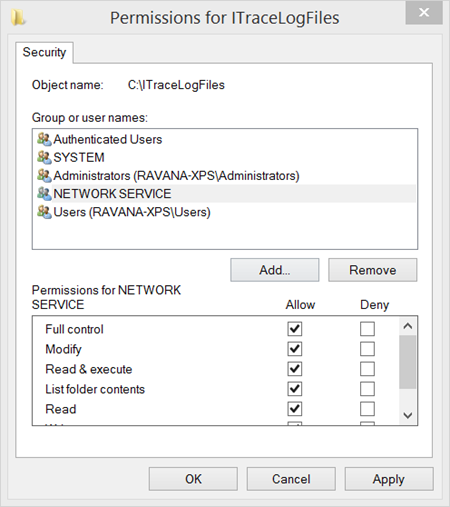Uncheck Allow for Full control
Screen dimensions: 450x507
click(295, 329)
